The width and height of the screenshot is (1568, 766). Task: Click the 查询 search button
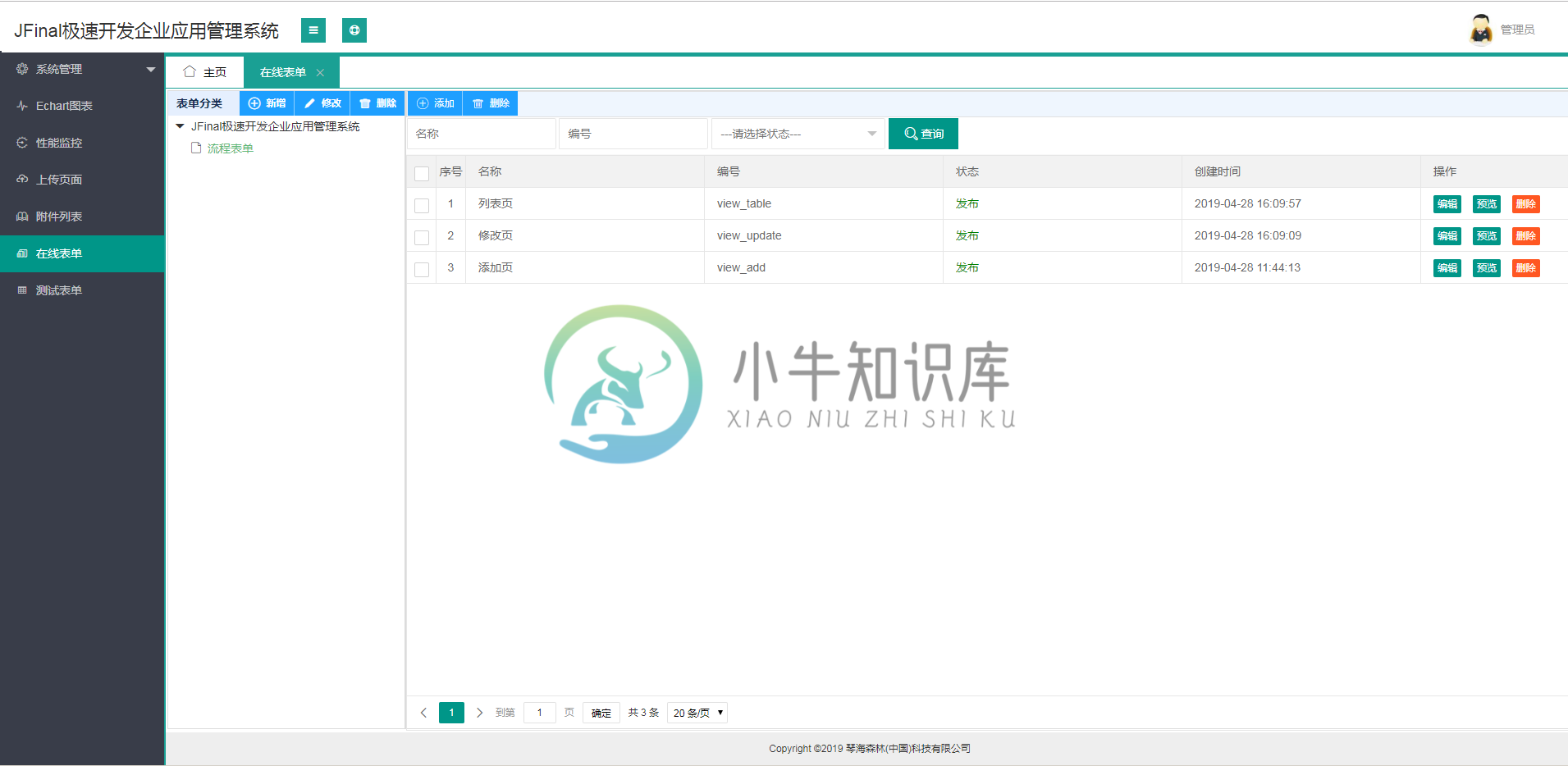click(923, 134)
